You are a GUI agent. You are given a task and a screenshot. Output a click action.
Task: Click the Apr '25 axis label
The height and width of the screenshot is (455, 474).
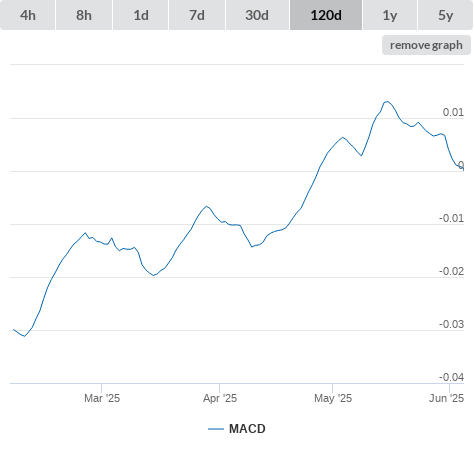click(x=220, y=398)
